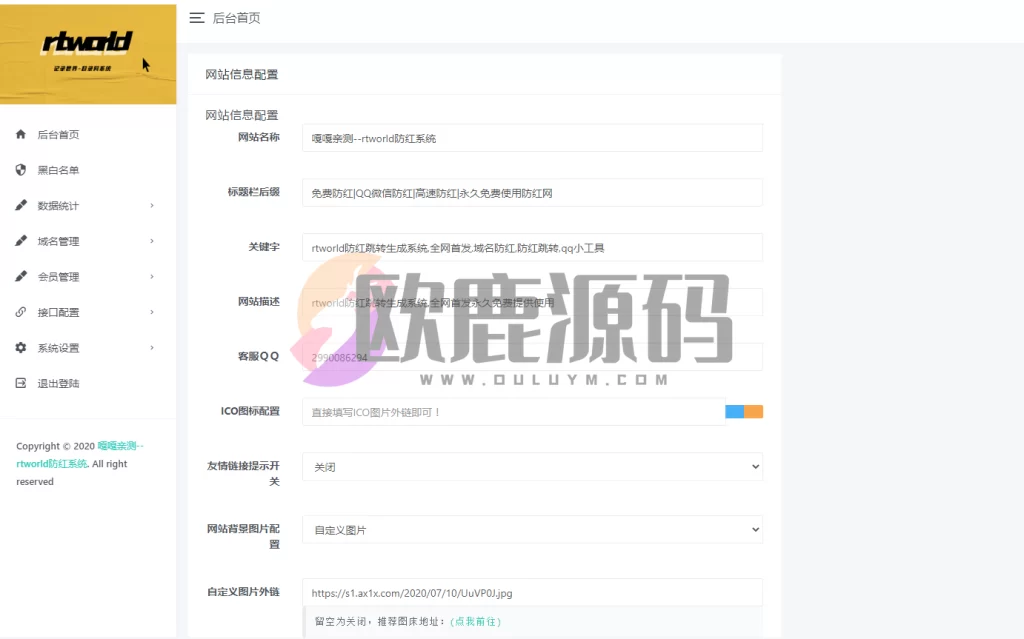Viewport: 1024px width, 639px height.
Task: Select the 后台首页 home icon
Action: point(19,134)
